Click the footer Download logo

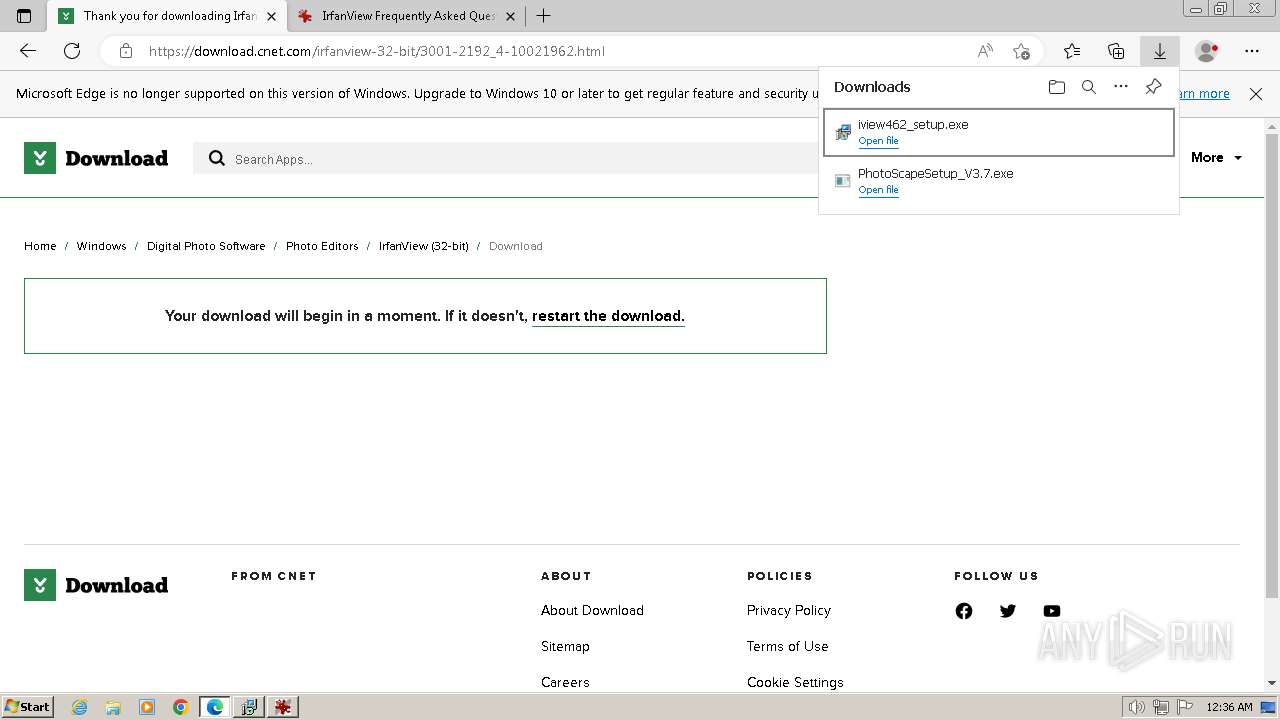[x=96, y=585]
